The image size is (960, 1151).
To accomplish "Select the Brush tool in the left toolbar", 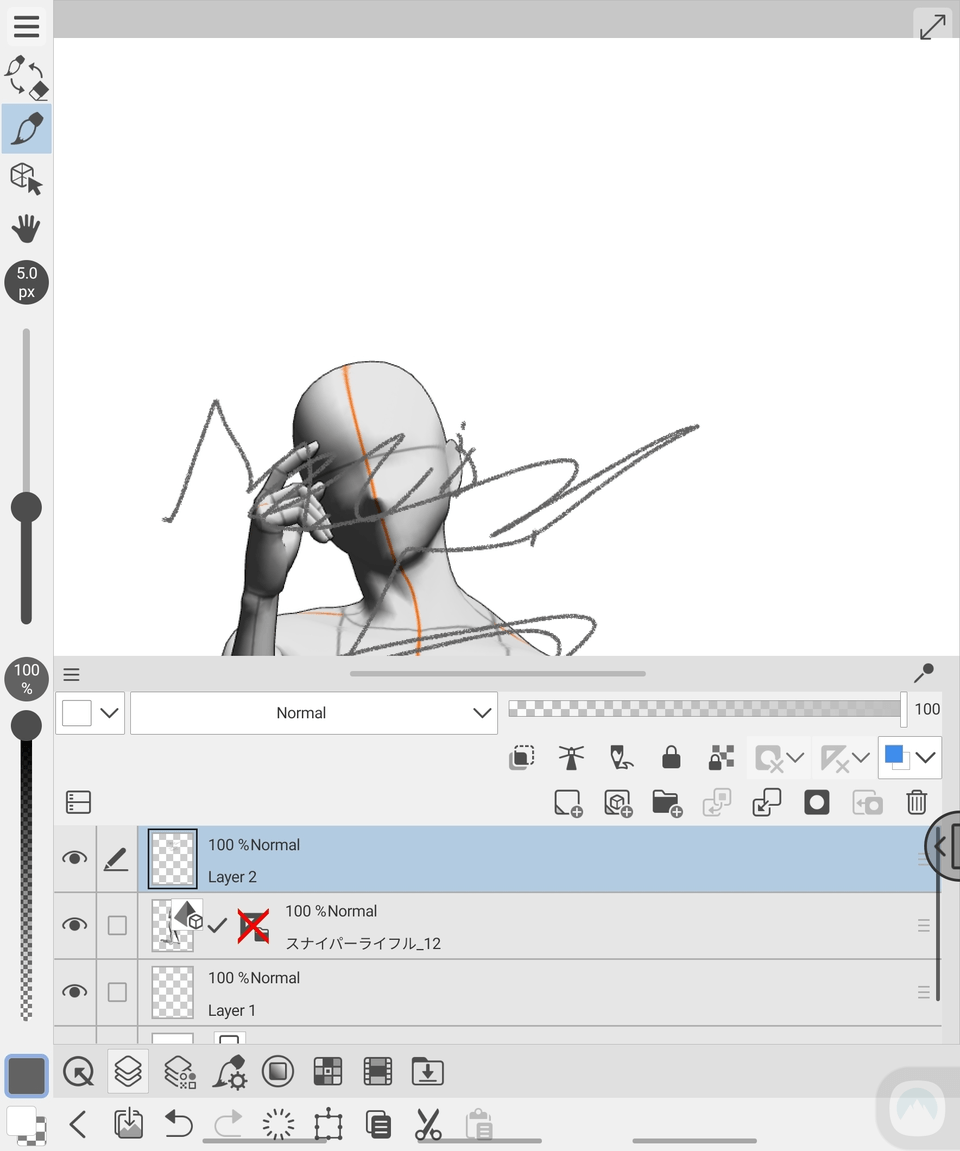I will pos(25,128).
